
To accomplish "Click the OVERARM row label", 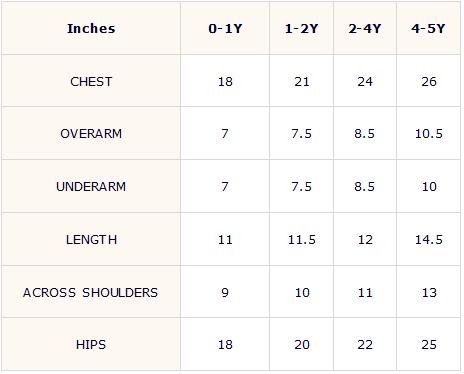I will pyautogui.click(x=91, y=134).
